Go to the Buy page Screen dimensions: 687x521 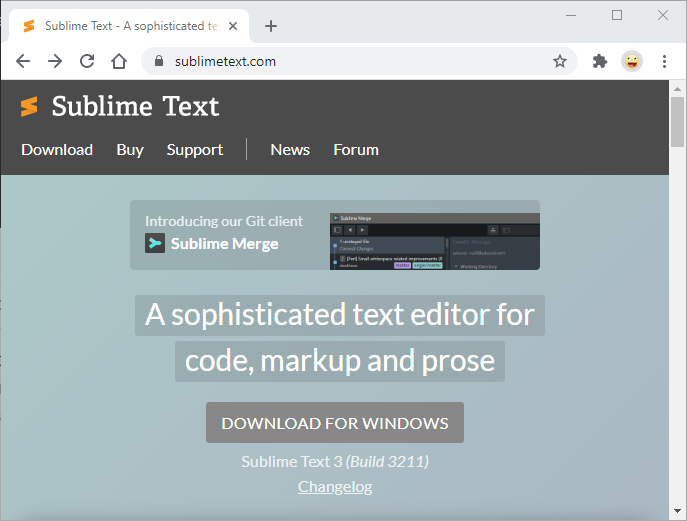pyautogui.click(x=130, y=150)
